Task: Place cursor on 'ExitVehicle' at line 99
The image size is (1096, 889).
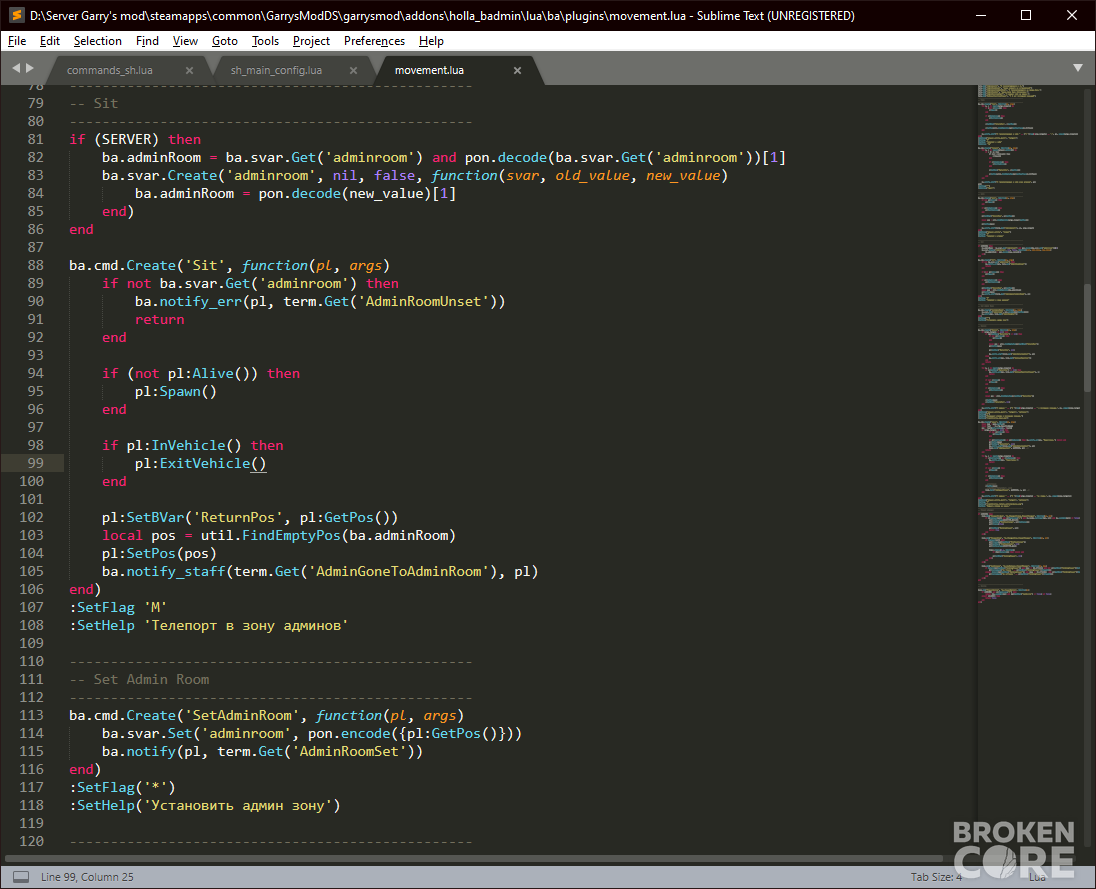Action: (x=205, y=463)
